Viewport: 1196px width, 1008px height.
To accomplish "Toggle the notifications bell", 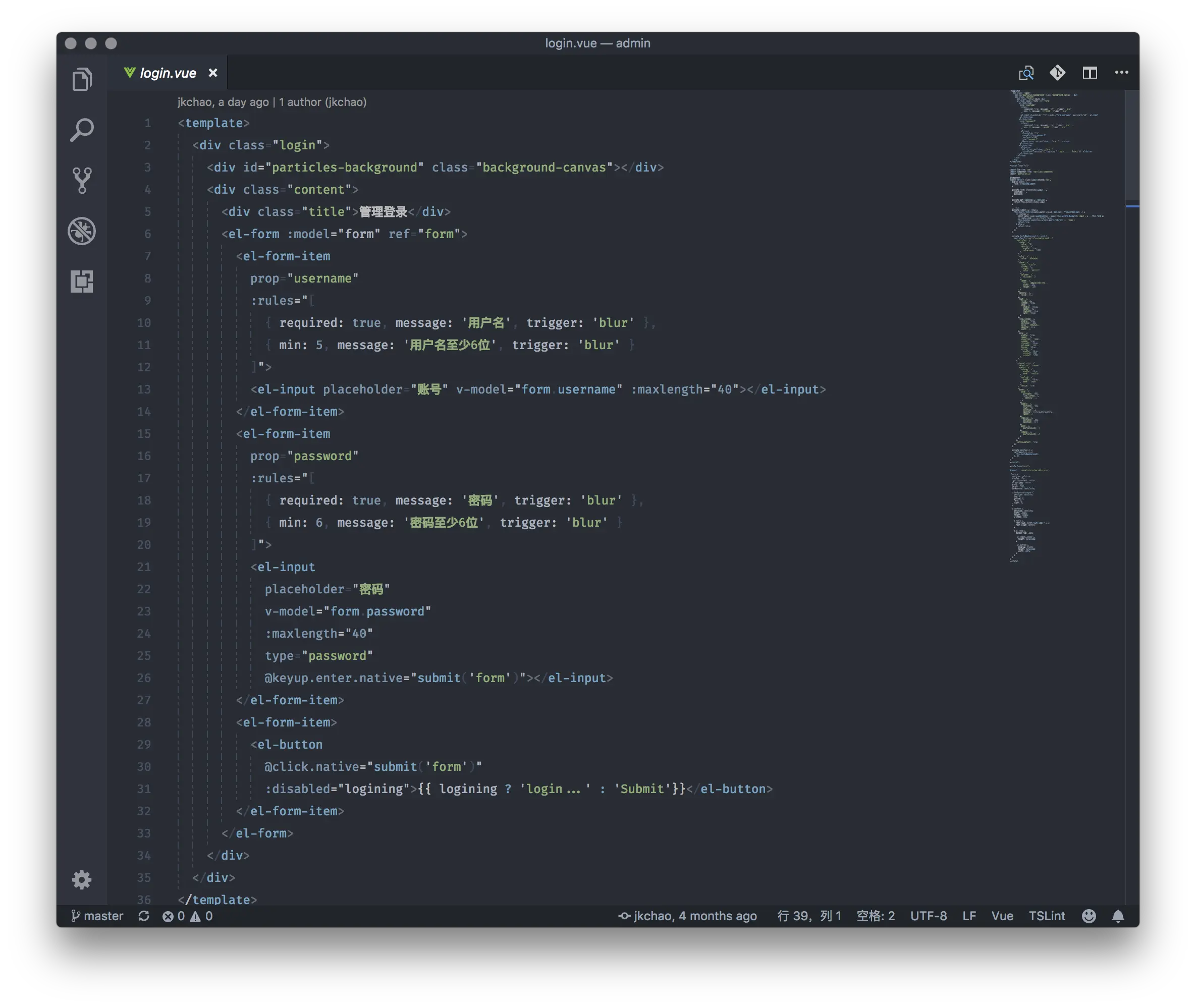I will (x=1118, y=916).
